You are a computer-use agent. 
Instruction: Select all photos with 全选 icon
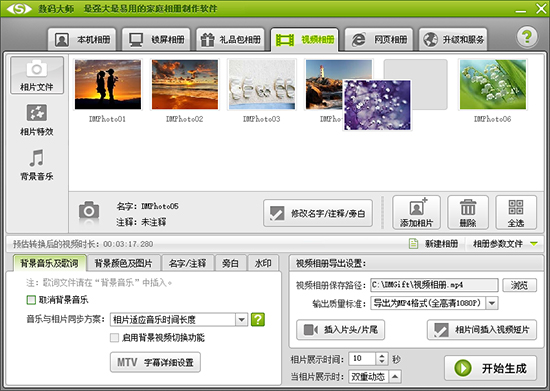tap(516, 207)
